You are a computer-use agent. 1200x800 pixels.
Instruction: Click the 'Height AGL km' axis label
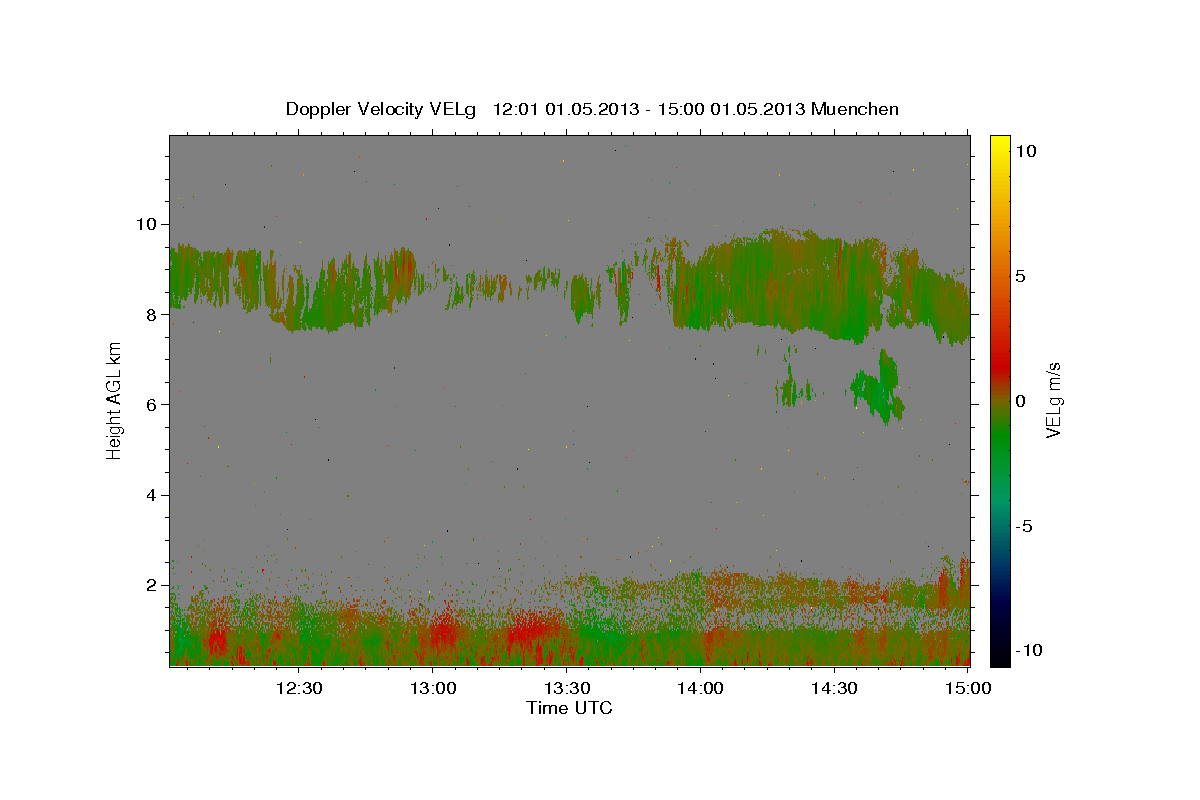114,400
